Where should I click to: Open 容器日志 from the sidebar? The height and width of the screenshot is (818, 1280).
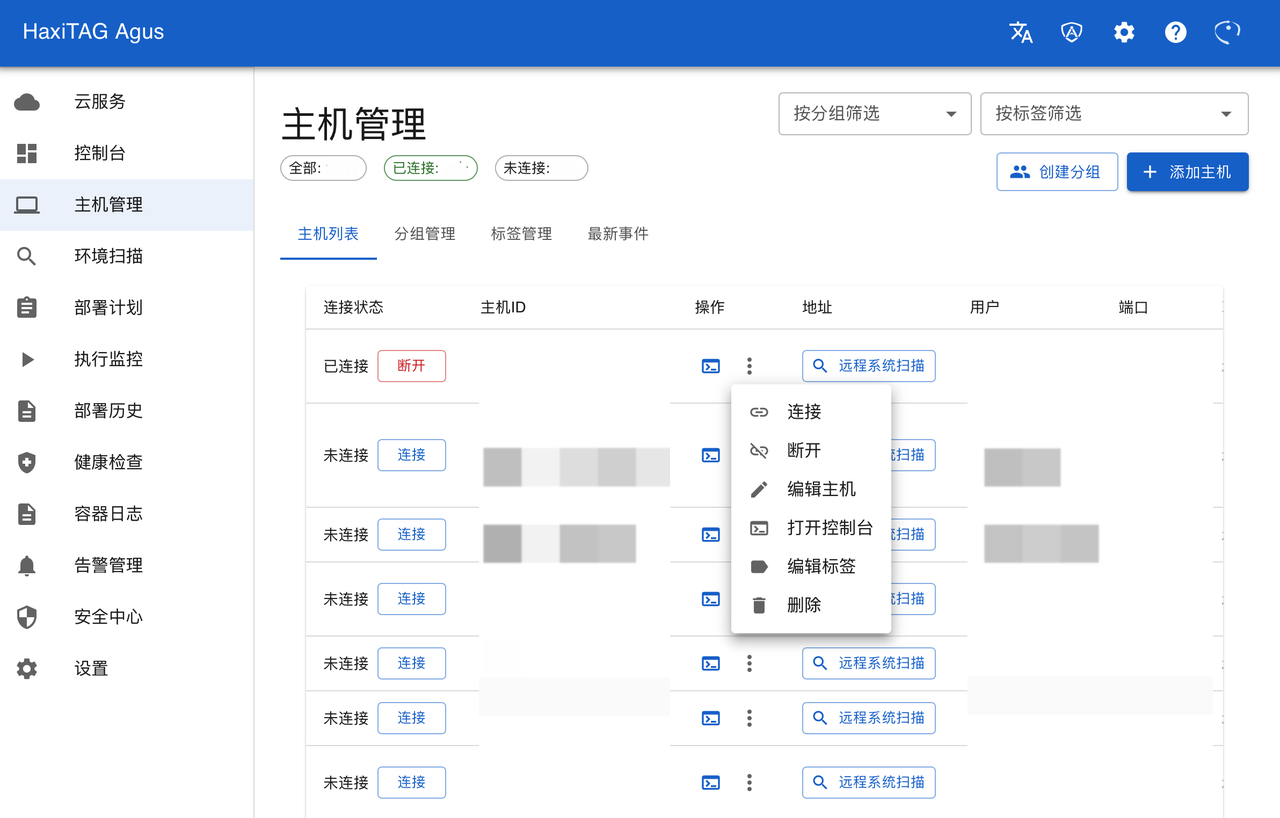(x=107, y=513)
